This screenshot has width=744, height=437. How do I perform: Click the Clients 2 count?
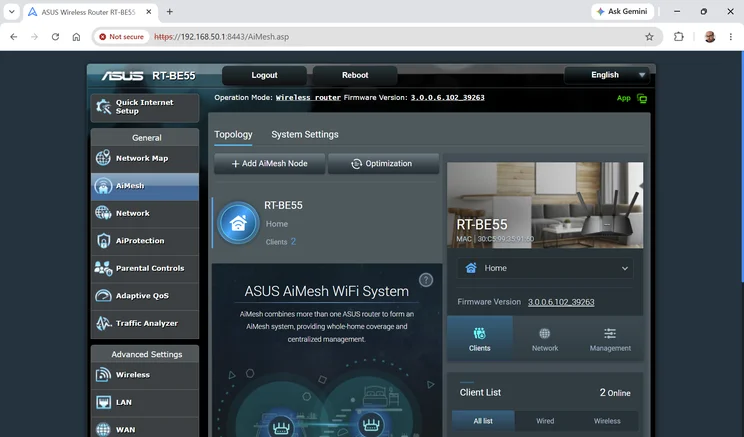[x=280, y=242]
